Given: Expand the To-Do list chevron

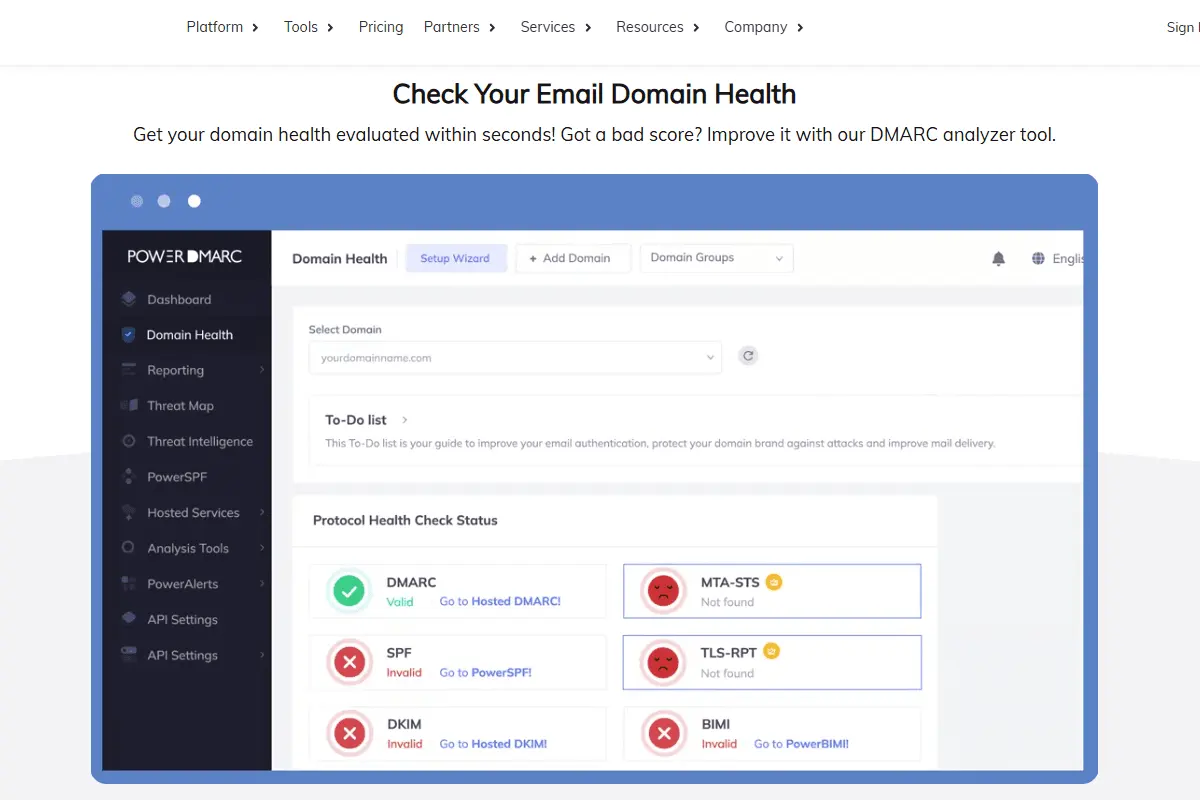Looking at the screenshot, I should coord(404,420).
